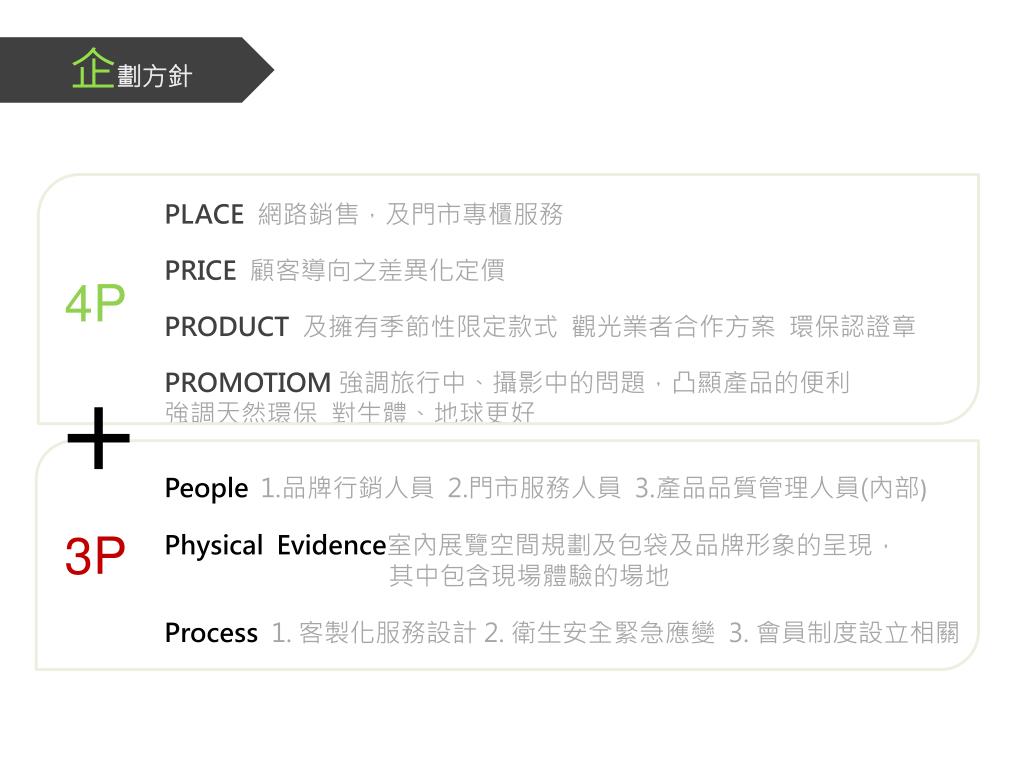The width and height of the screenshot is (1024, 768).
Task: Click the 3. 會員制度設立相關 item
Action: (x=844, y=633)
